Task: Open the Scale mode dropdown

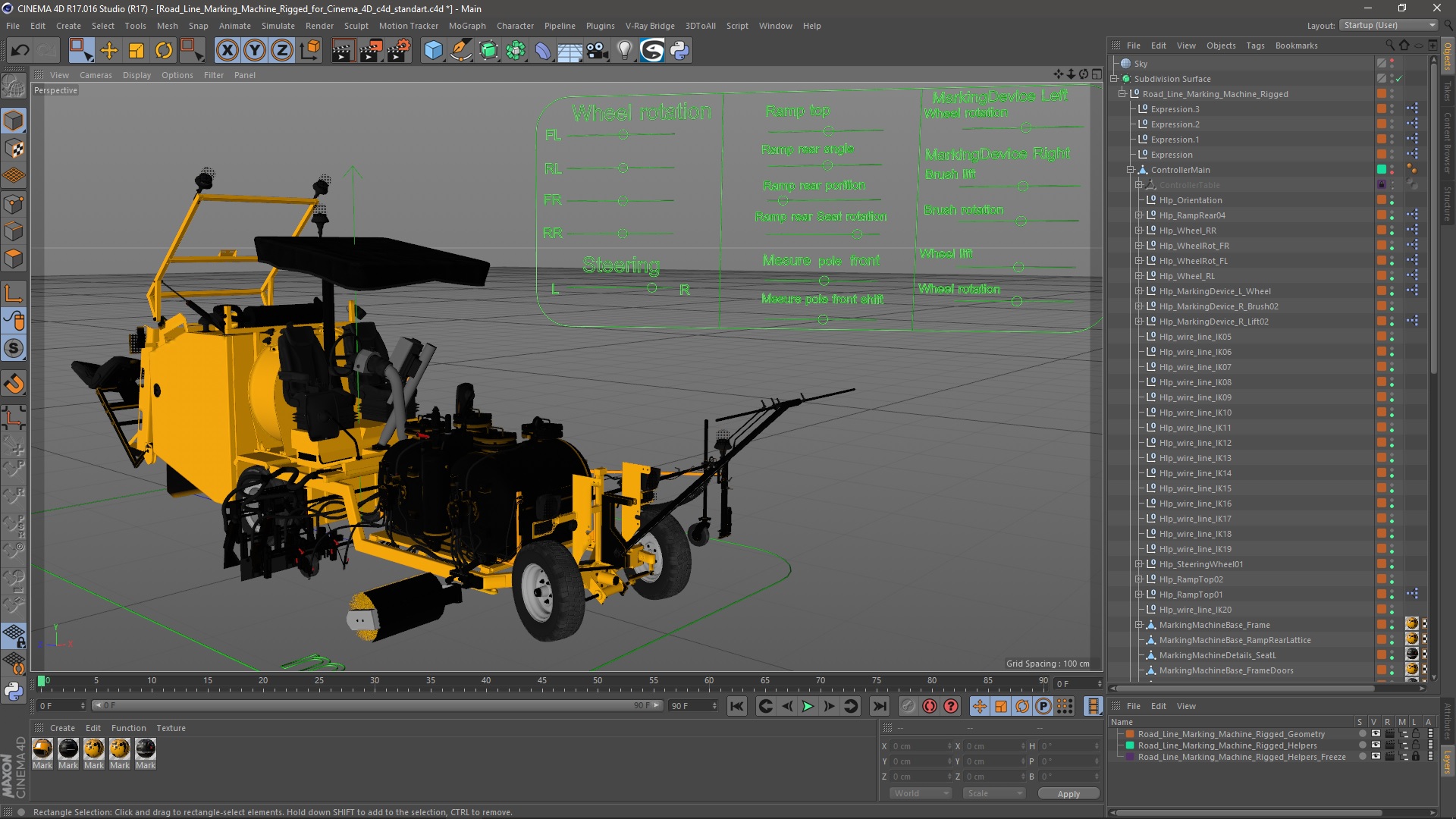Action: pyautogui.click(x=994, y=793)
